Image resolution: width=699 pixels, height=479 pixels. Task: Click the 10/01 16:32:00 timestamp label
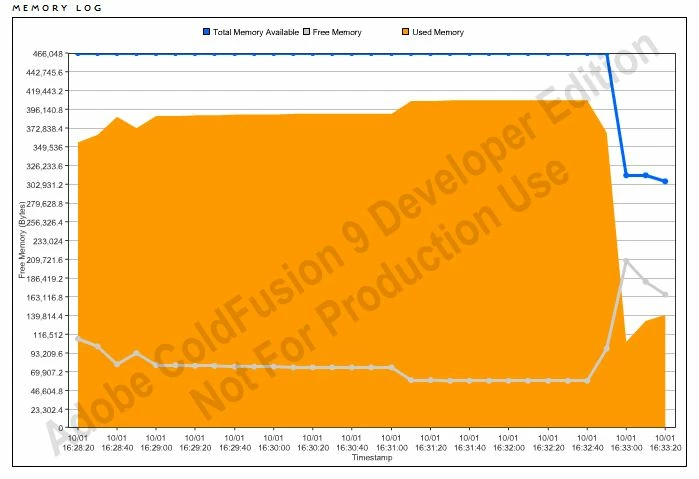click(509, 442)
